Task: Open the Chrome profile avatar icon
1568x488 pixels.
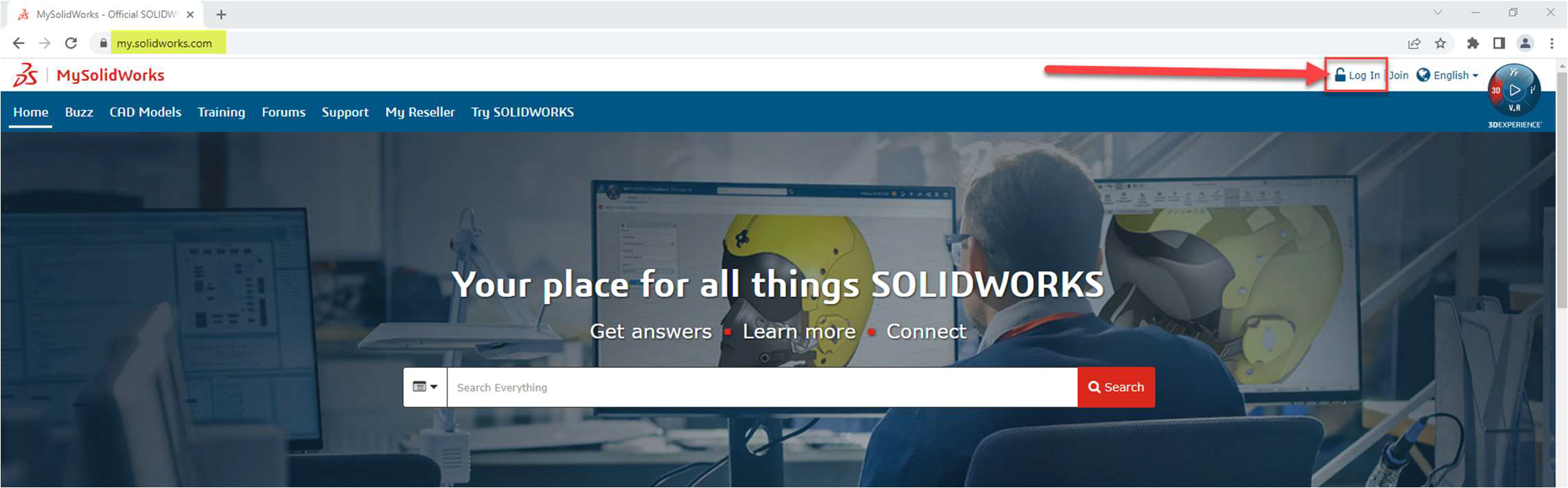Action: click(x=1525, y=43)
